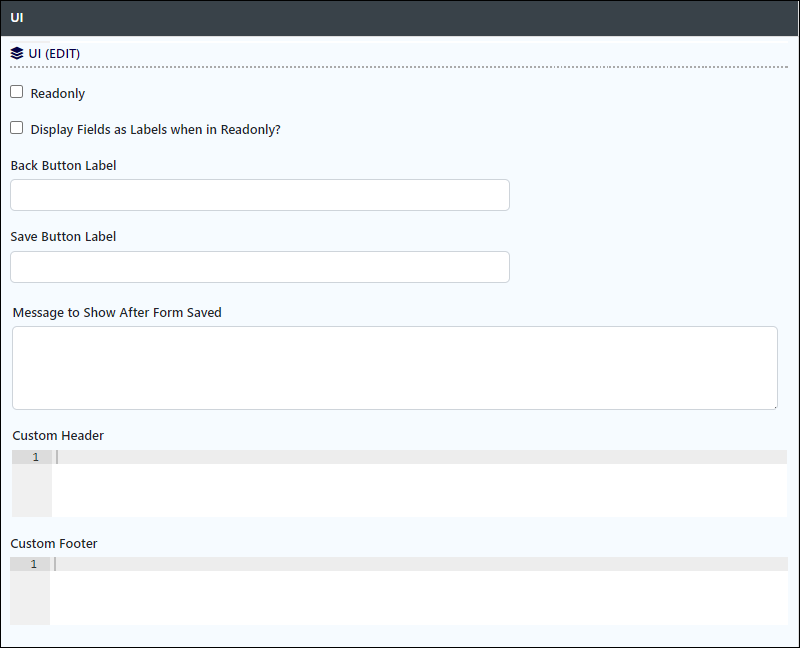Screen dimensions: 800x648
Task: Focus the Message to Show After Form Saved textarea
Action: point(395,368)
